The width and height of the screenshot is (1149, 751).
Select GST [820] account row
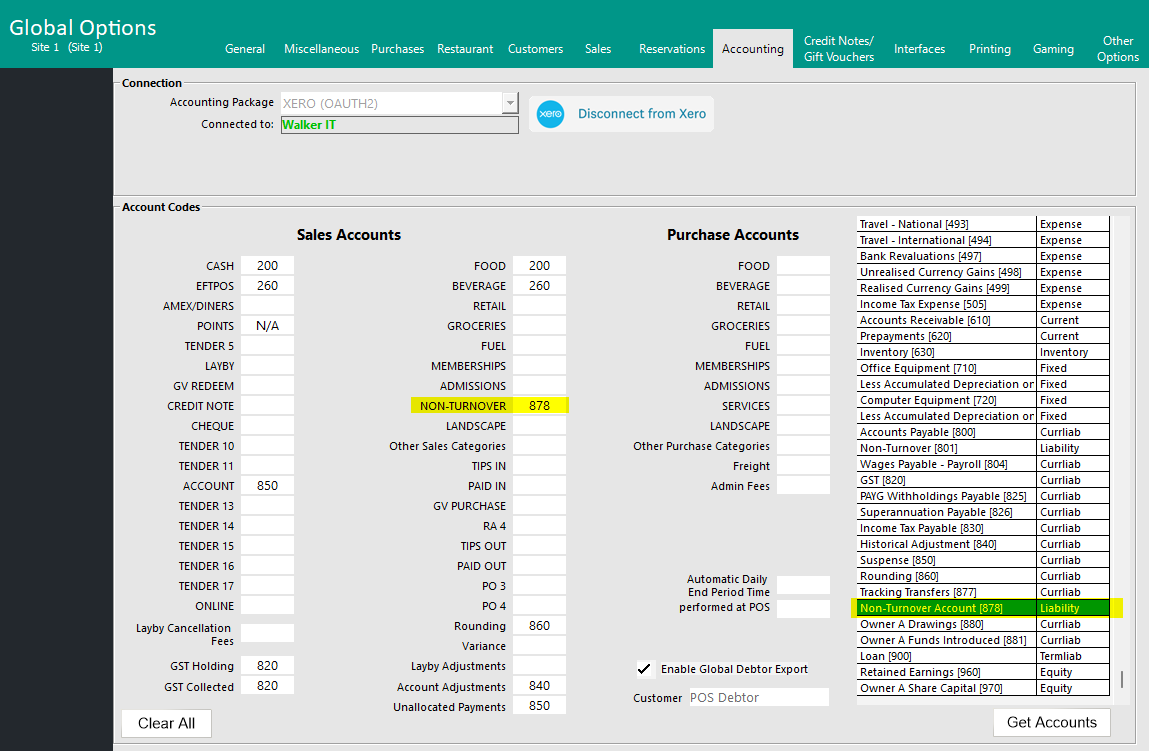pyautogui.click(x=946, y=480)
